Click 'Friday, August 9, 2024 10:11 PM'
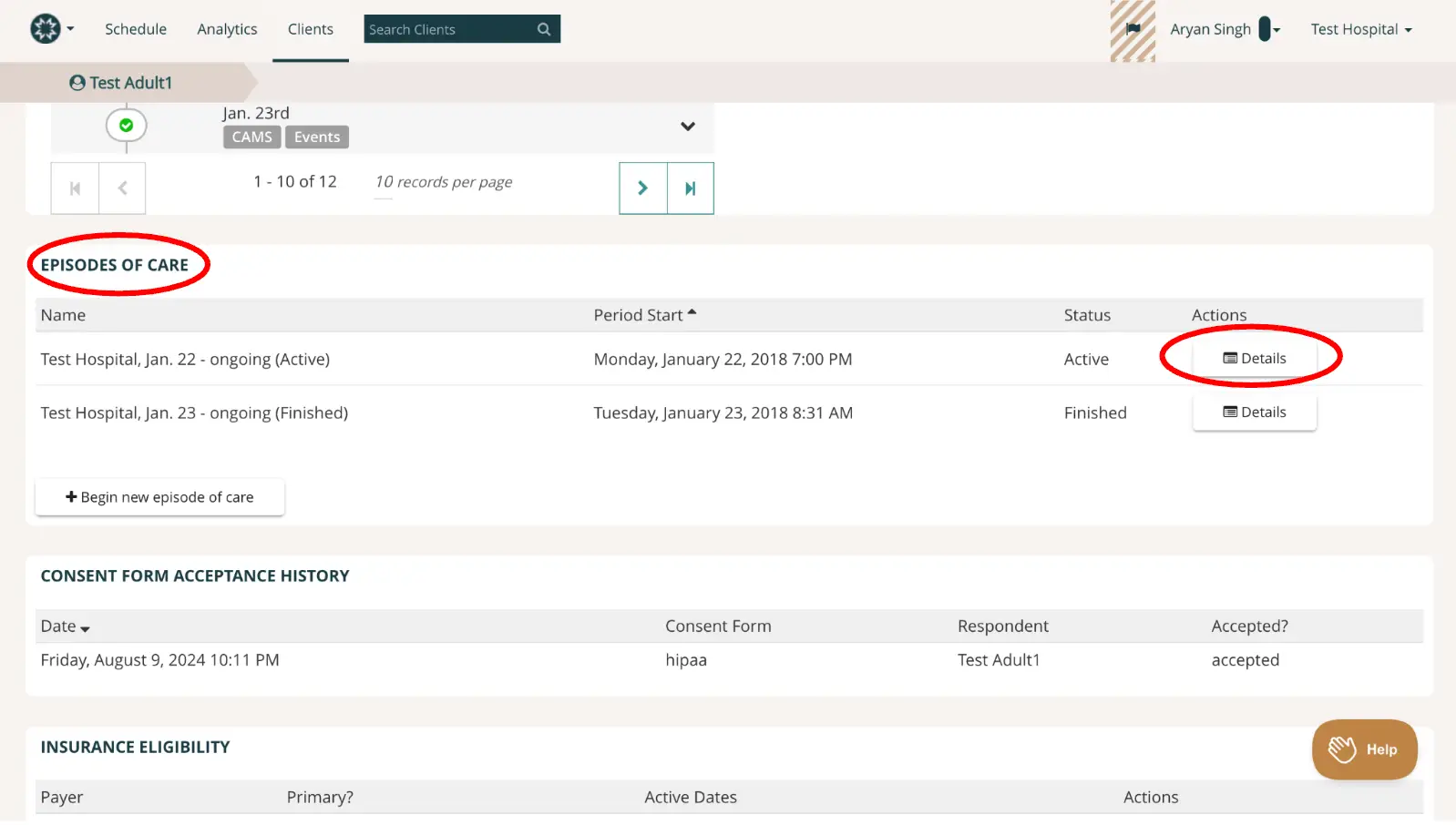The width and height of the screenshot is (1456, 825). pos(159,660)
